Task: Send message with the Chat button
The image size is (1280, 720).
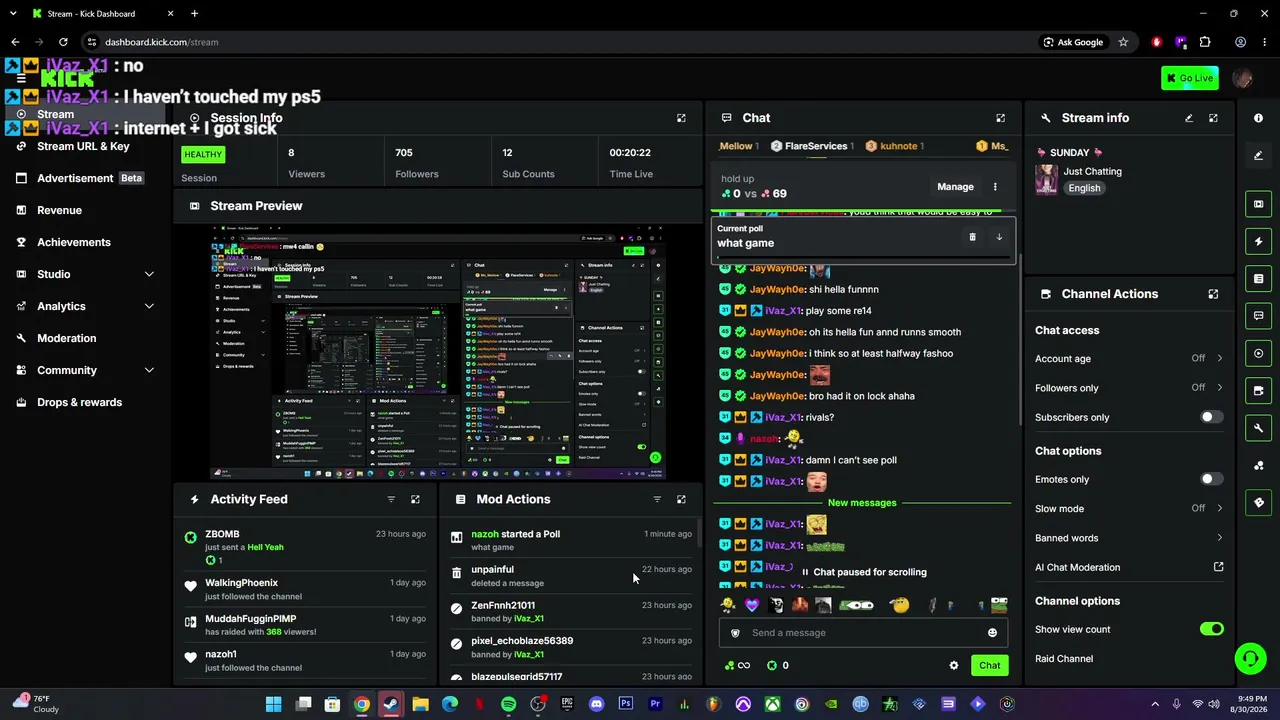Action: tap(989, 665)
